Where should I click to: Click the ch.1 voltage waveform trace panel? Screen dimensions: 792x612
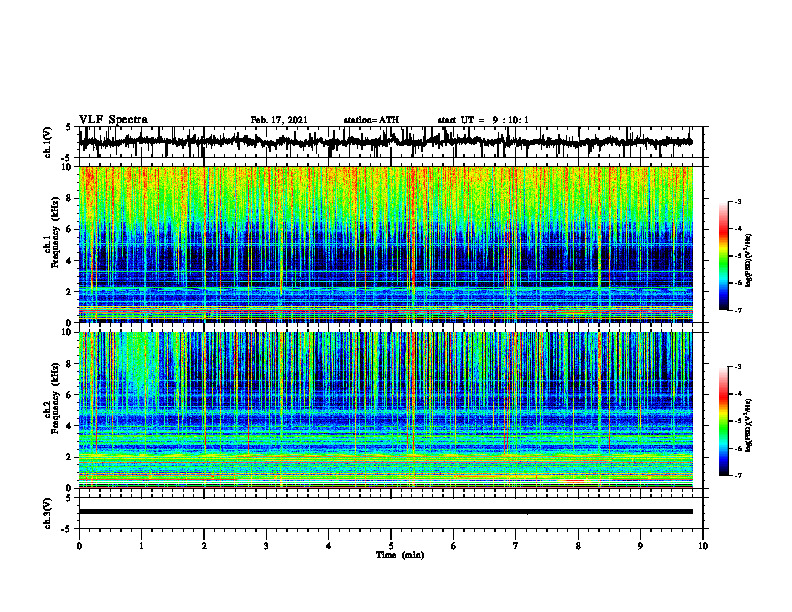tap(390, 142)
